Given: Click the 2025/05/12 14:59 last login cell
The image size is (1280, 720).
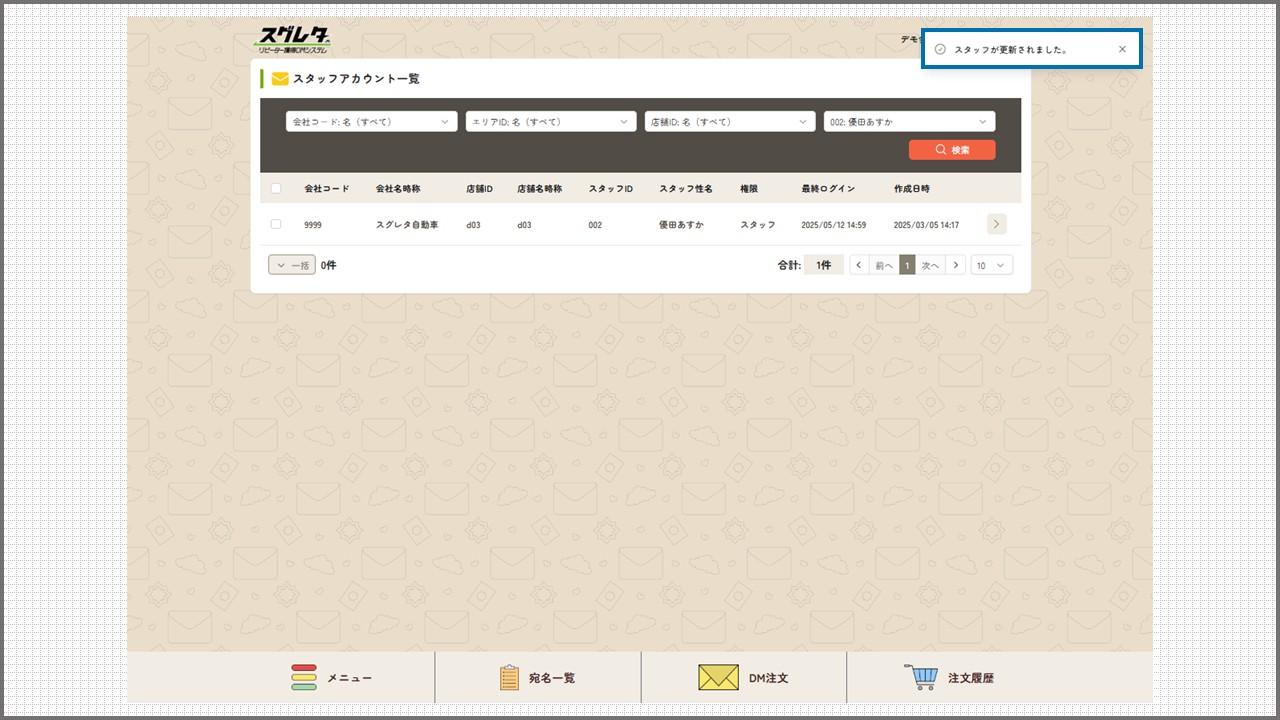Looking at the screenshot, I should (x=834, y=225).
